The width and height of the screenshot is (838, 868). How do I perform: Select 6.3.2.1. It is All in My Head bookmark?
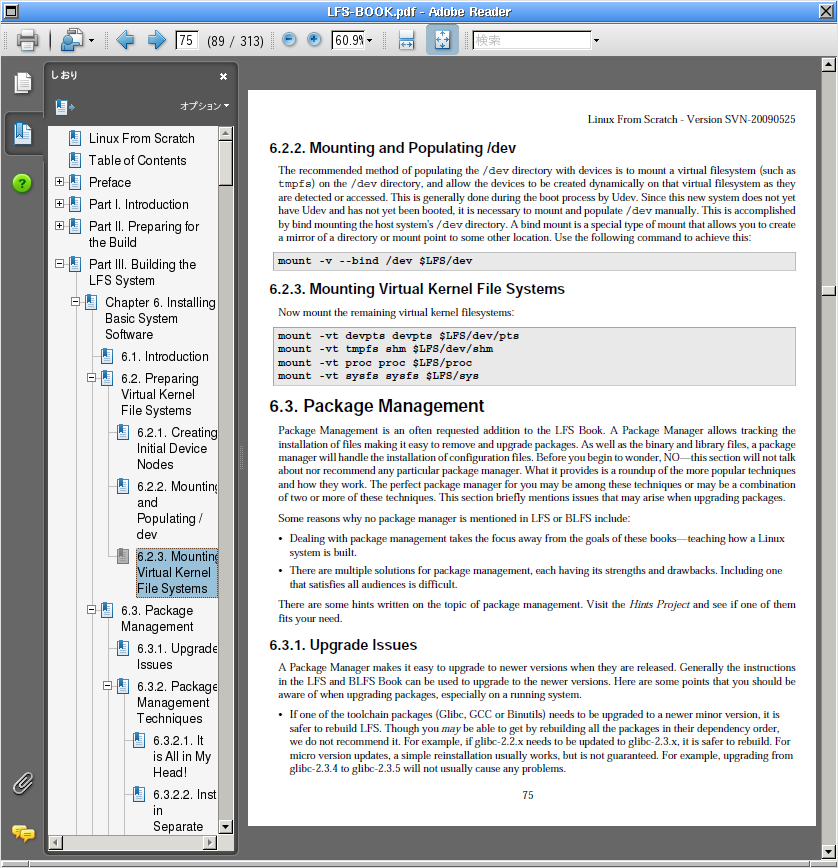[182, 756]
